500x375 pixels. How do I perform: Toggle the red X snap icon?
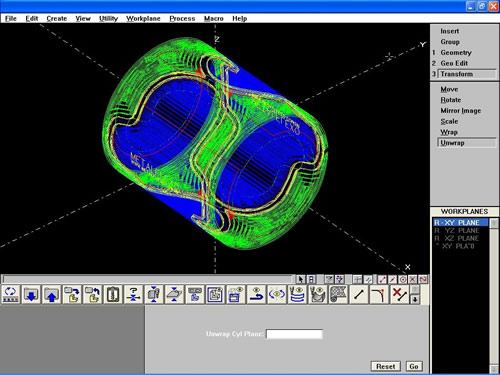pos(413,279)
